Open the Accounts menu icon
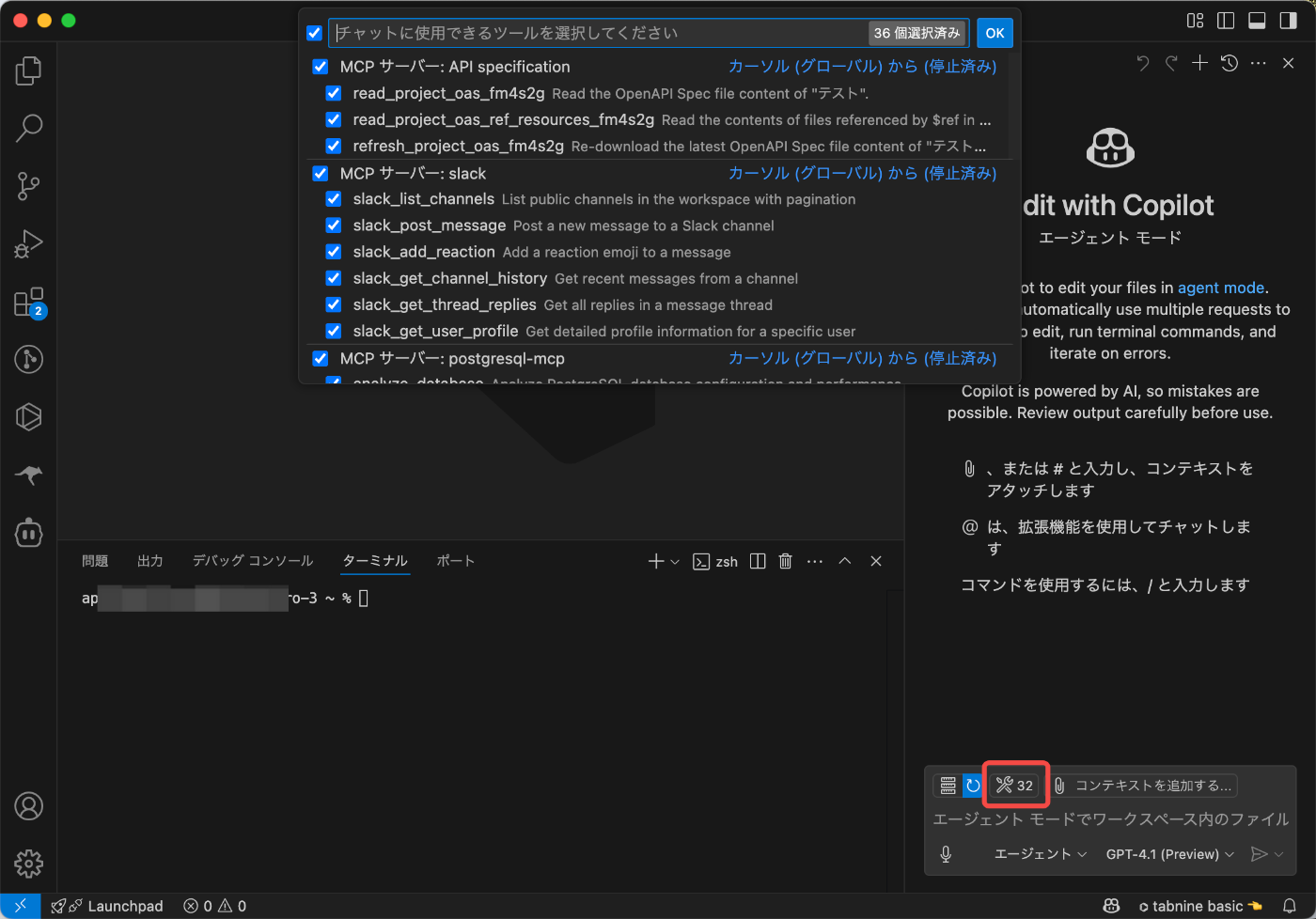This screenshot has height=919, width=1316. 29,806
